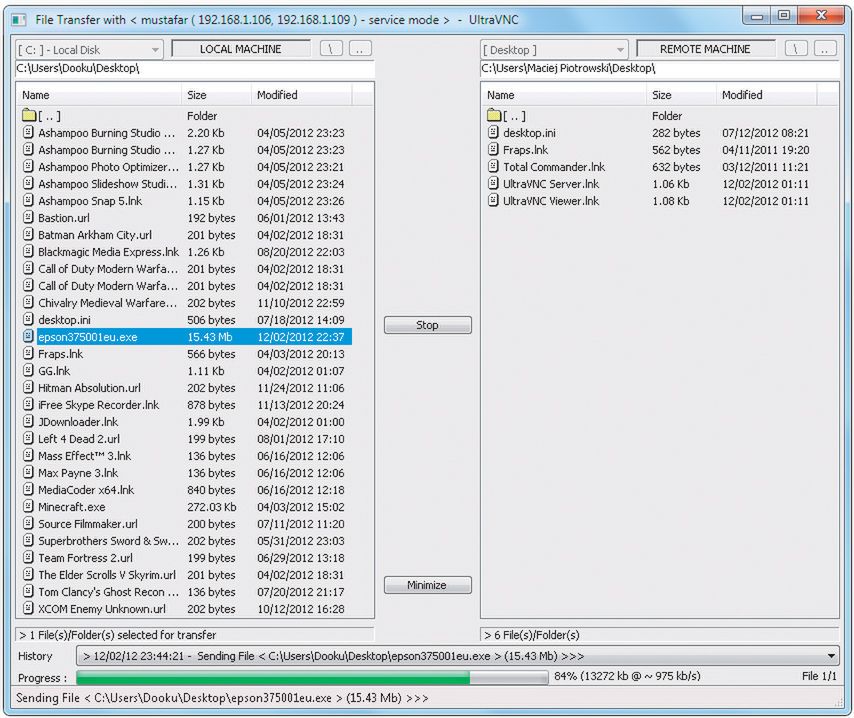Click the 'File 1/1' counter text
This screenshot has width=854, height=718.
(819, 676)
